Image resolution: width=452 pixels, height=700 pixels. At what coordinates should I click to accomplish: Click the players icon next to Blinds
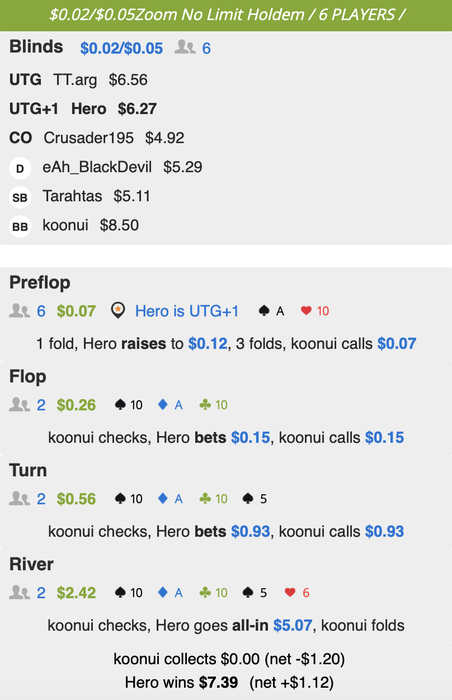pyautogui.click(x=185, y=47)
